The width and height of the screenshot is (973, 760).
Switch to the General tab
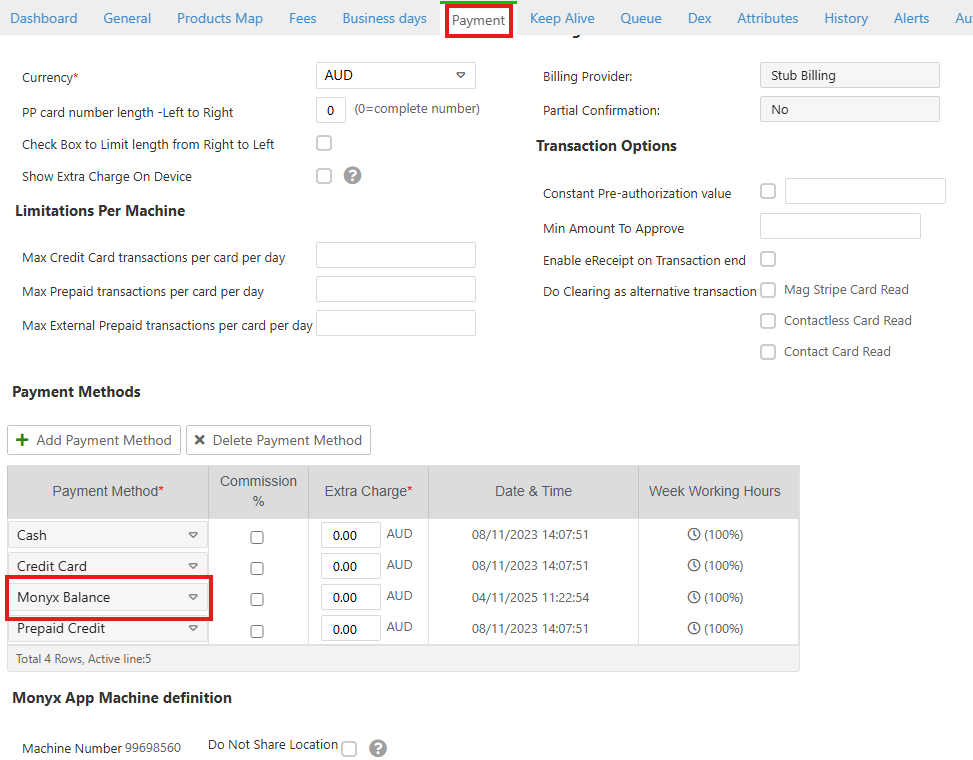tap(127, 18)
